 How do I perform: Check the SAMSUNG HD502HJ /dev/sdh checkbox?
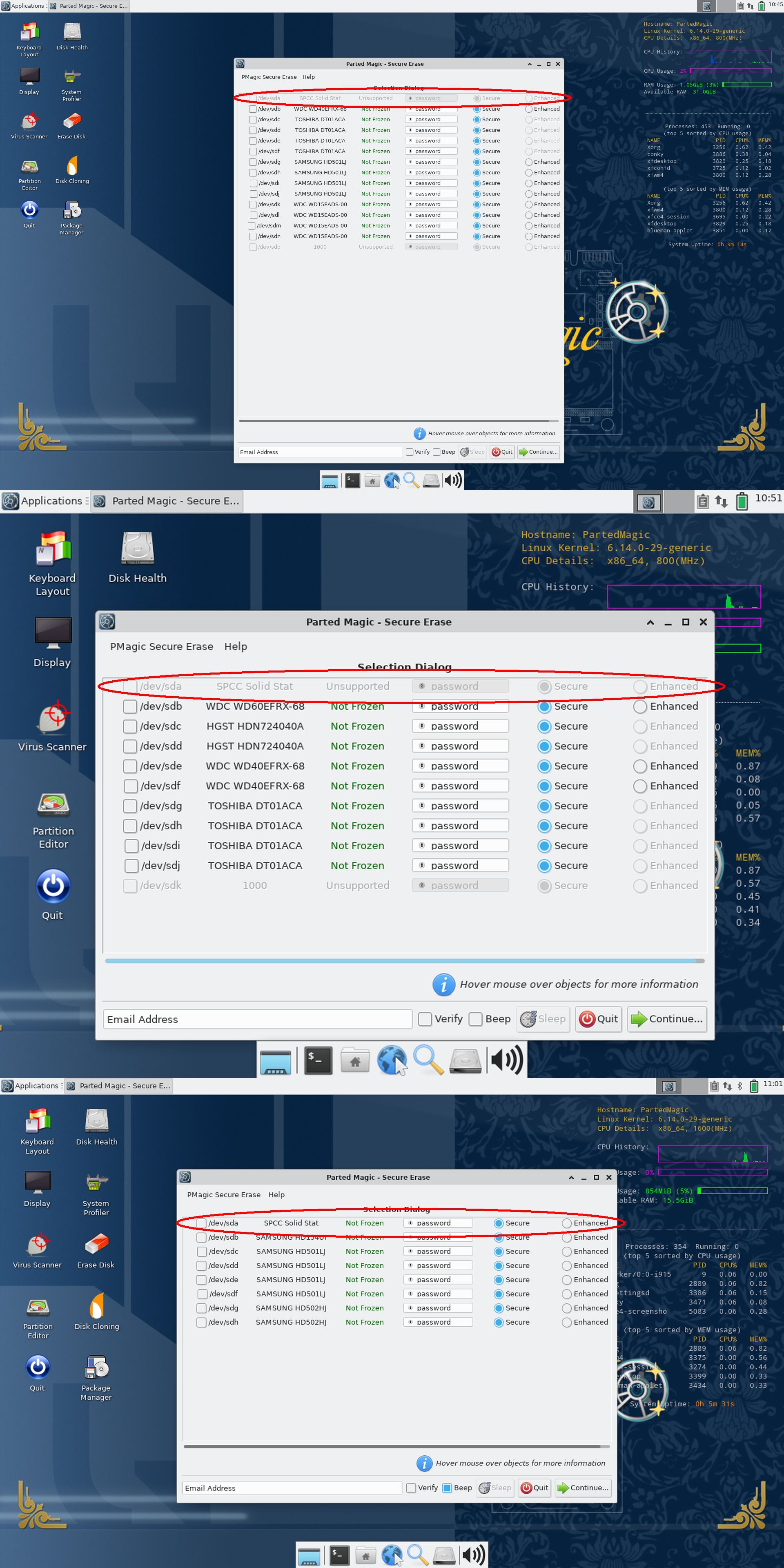pos(201,1322)
